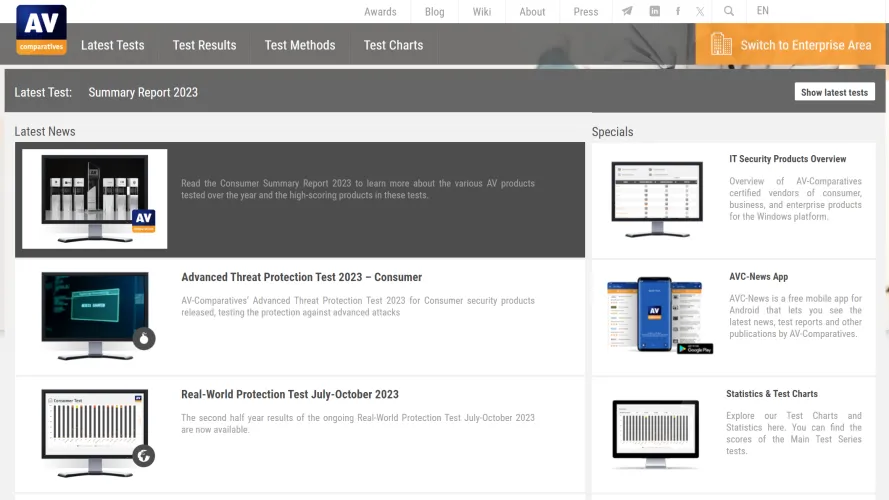Image resolution: width=889 pixels, height=500 pixels.
Task: Open Advanced Threat Protection Test 2023 article
Action: (x=301, y=277)
